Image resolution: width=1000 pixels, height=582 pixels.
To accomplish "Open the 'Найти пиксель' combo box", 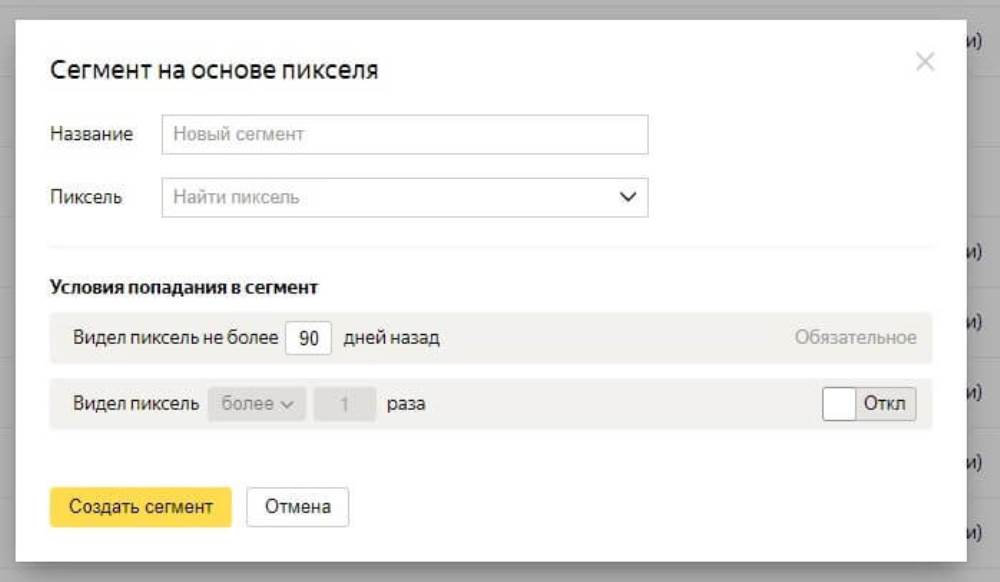I will (x=390, y=197).
